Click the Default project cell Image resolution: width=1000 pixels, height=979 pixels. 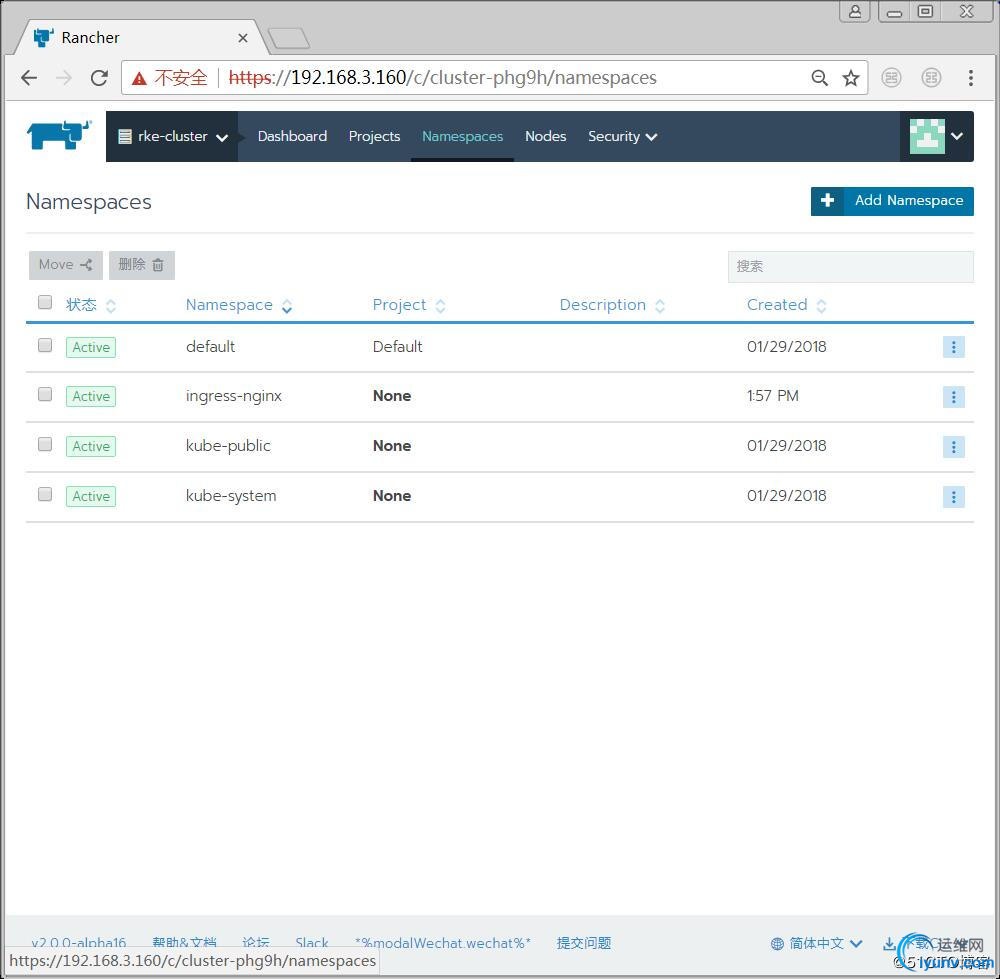[397, 346]
